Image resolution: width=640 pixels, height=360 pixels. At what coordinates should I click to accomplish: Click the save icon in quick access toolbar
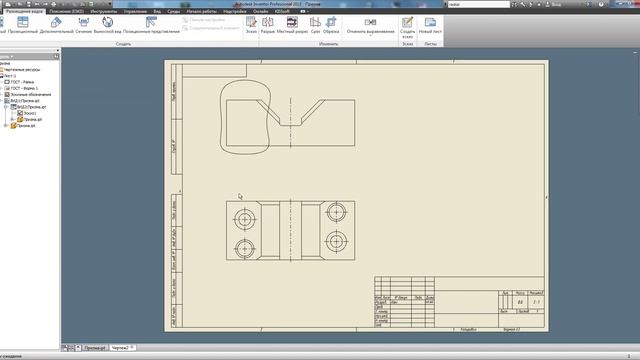pyautogui.click(x=29, y=4)
